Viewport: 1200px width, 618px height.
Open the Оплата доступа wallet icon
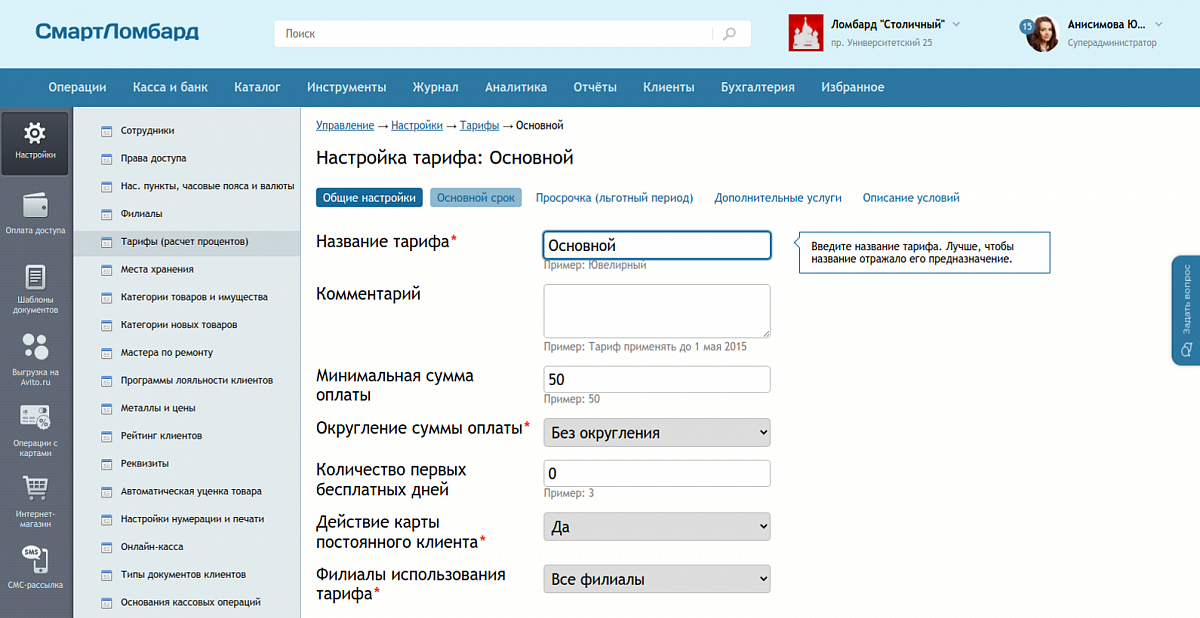[35, 206]
